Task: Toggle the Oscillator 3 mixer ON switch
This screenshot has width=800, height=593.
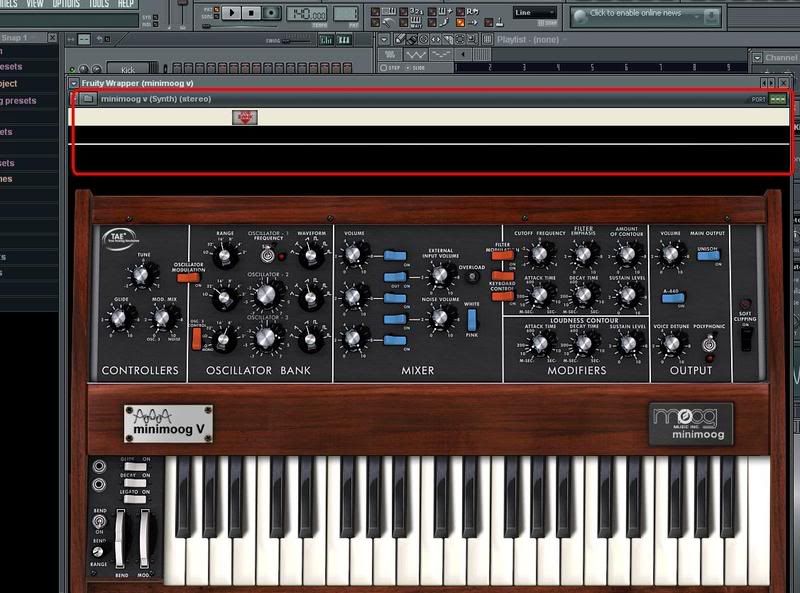Action: (x=395, y=340)
